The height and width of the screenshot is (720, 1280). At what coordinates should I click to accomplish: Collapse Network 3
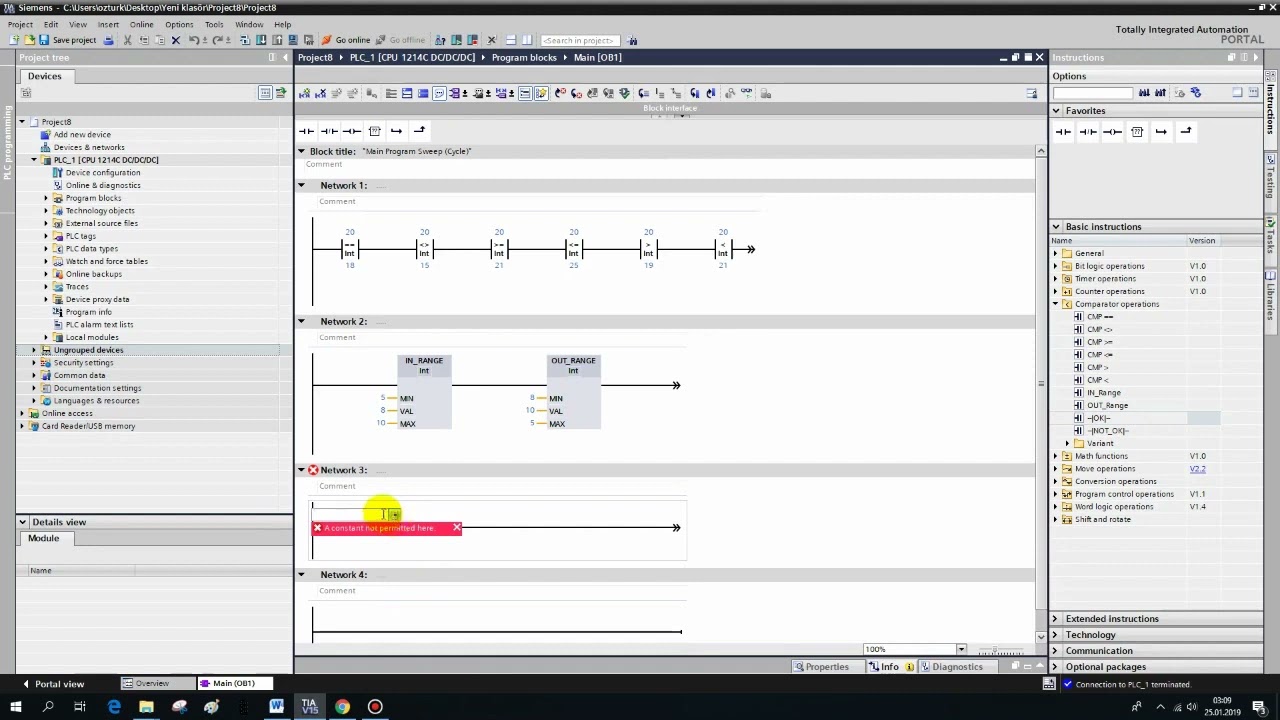[301, 469]
